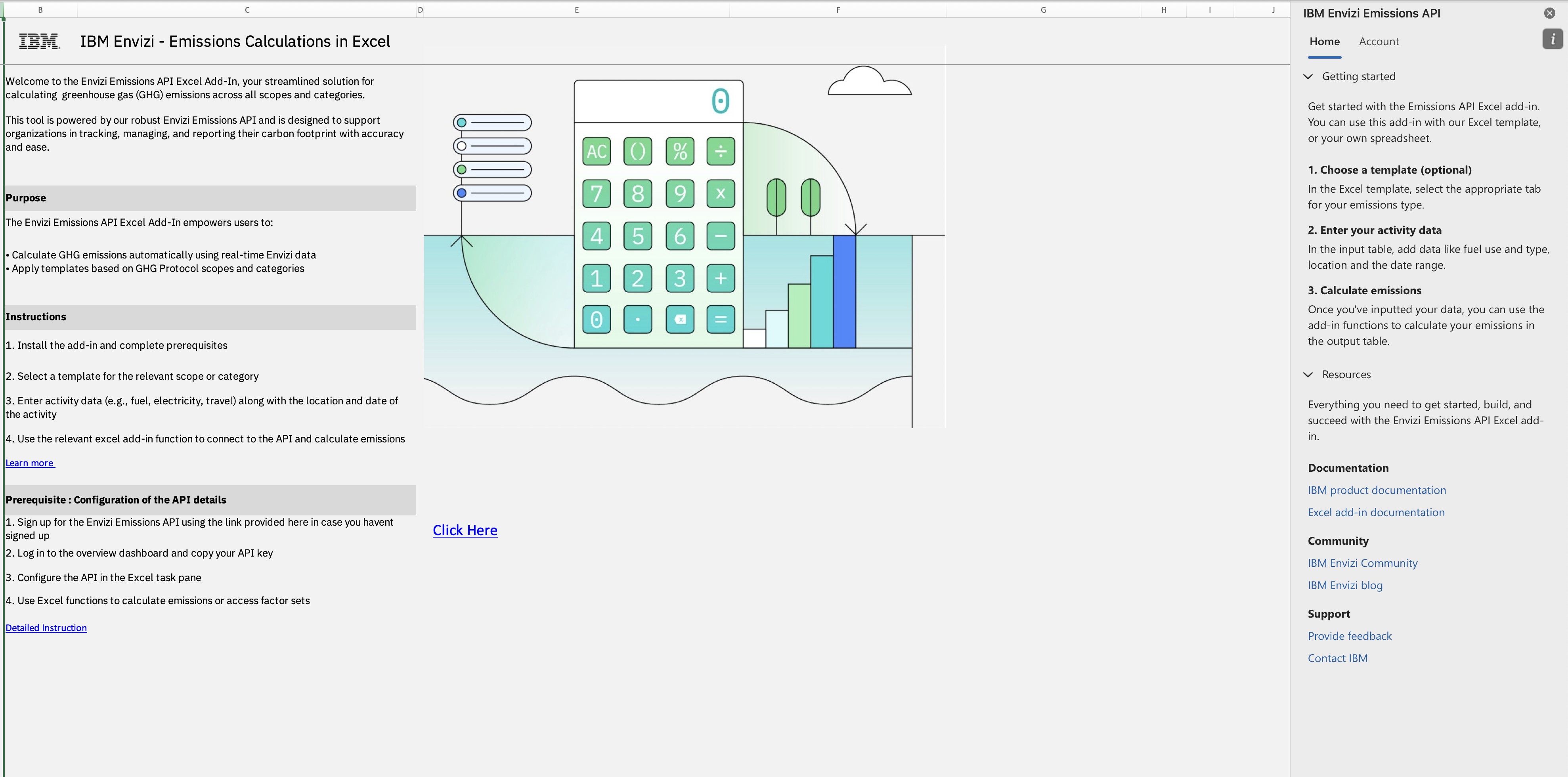
Task: Open the Detailed Instruction link
Action: click(x=46, y=627)
